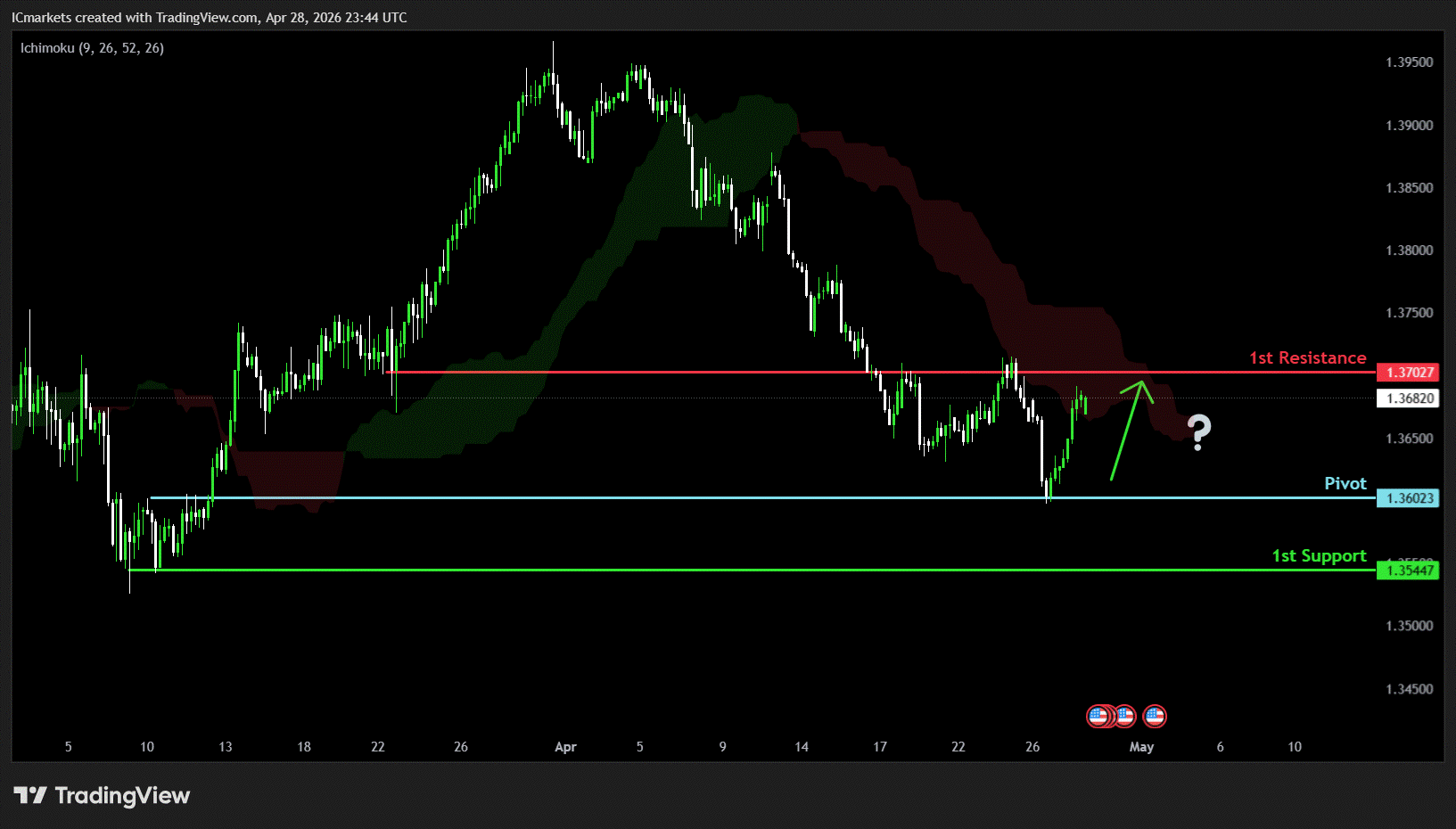Image resolution: width=1456 pixels, height=829 pixels.
Task: Click the leftmost US economic event flag
Action: click(1098, 716)
